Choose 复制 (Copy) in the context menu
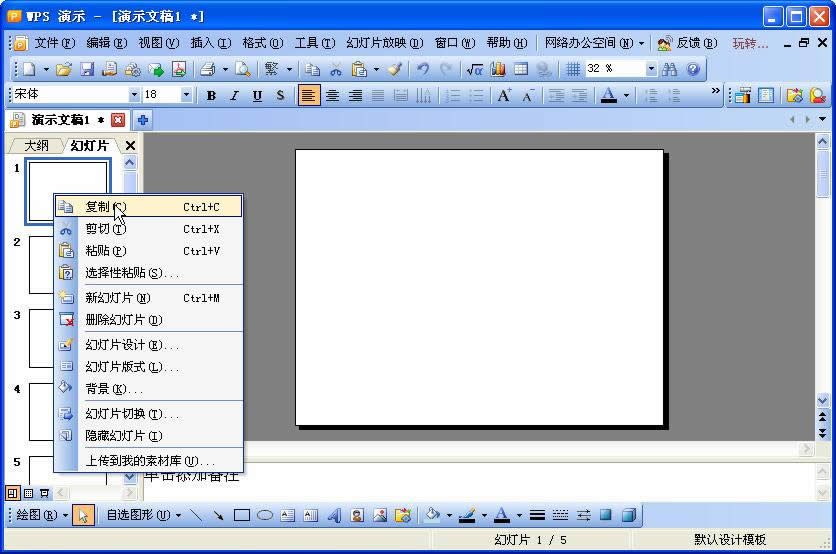The width and height of the screenshot is (836, 554). (x=98, y=207)
